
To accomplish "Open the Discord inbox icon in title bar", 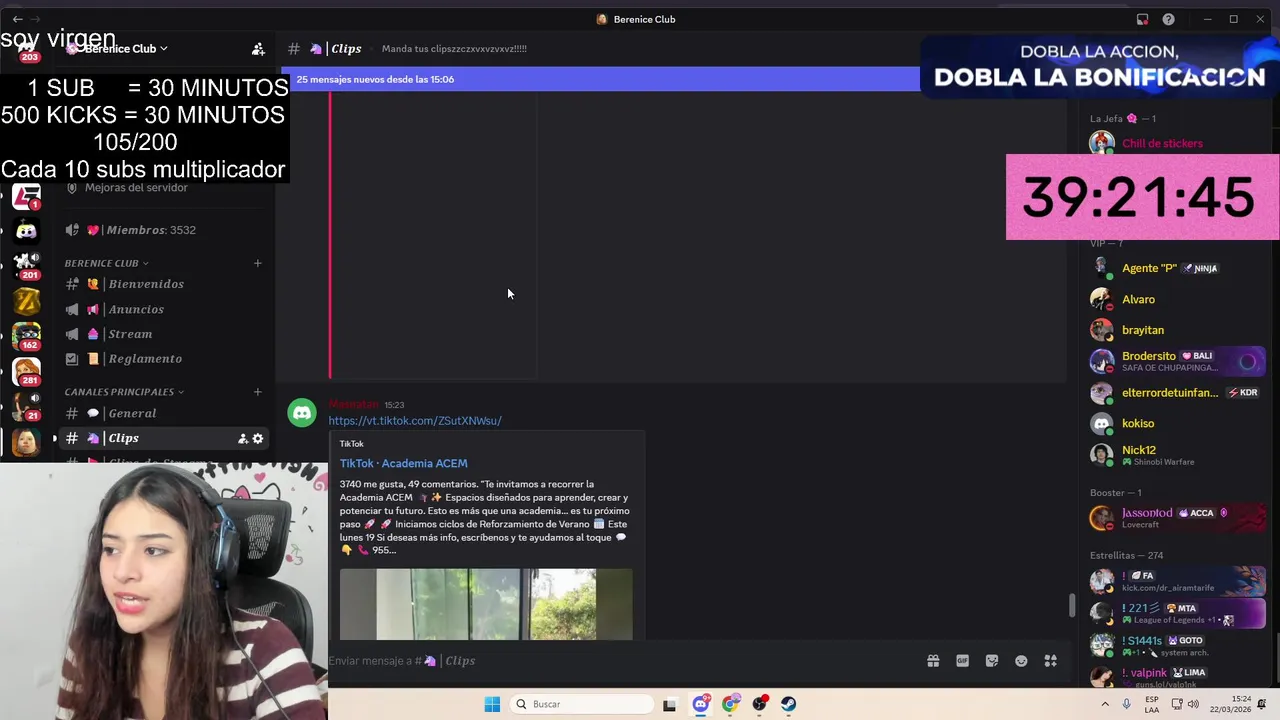I will point(1142,19).
